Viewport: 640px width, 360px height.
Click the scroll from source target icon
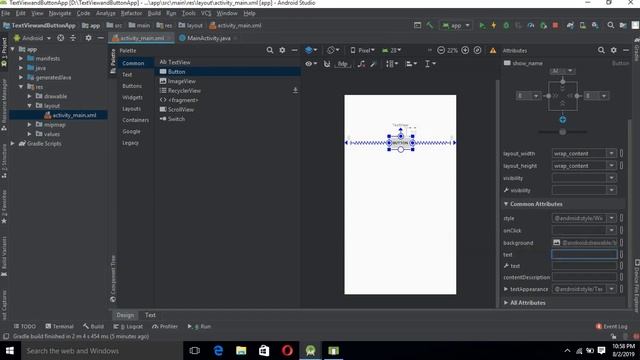[60, 38]
